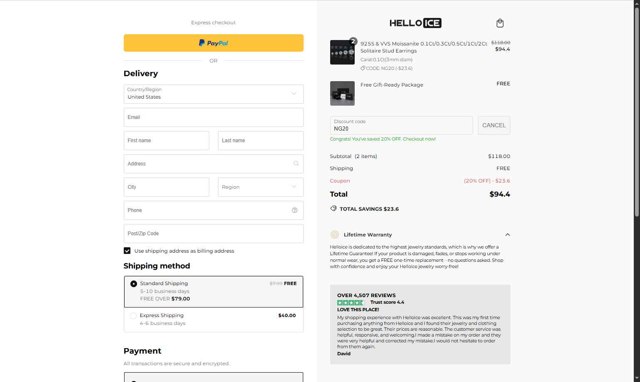The height and width of the screenshot is (382, 640).
Task: Click the City input field
Action: (166, 187)
